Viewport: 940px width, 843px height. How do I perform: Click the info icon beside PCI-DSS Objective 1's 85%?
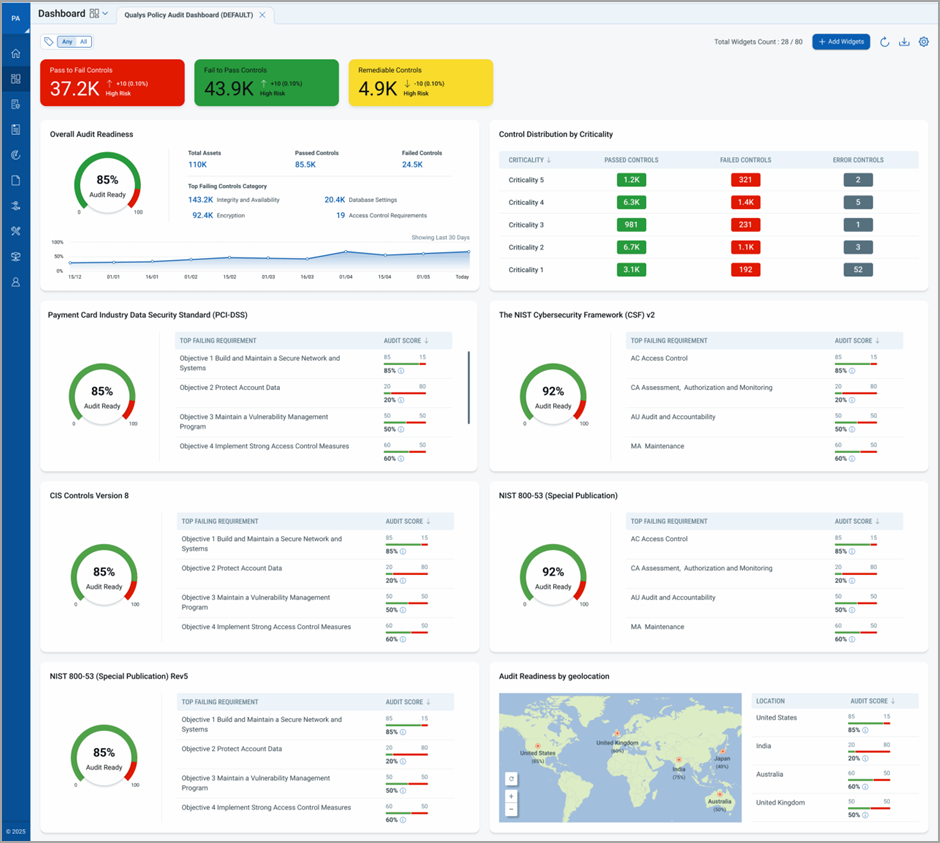(401, 371)
